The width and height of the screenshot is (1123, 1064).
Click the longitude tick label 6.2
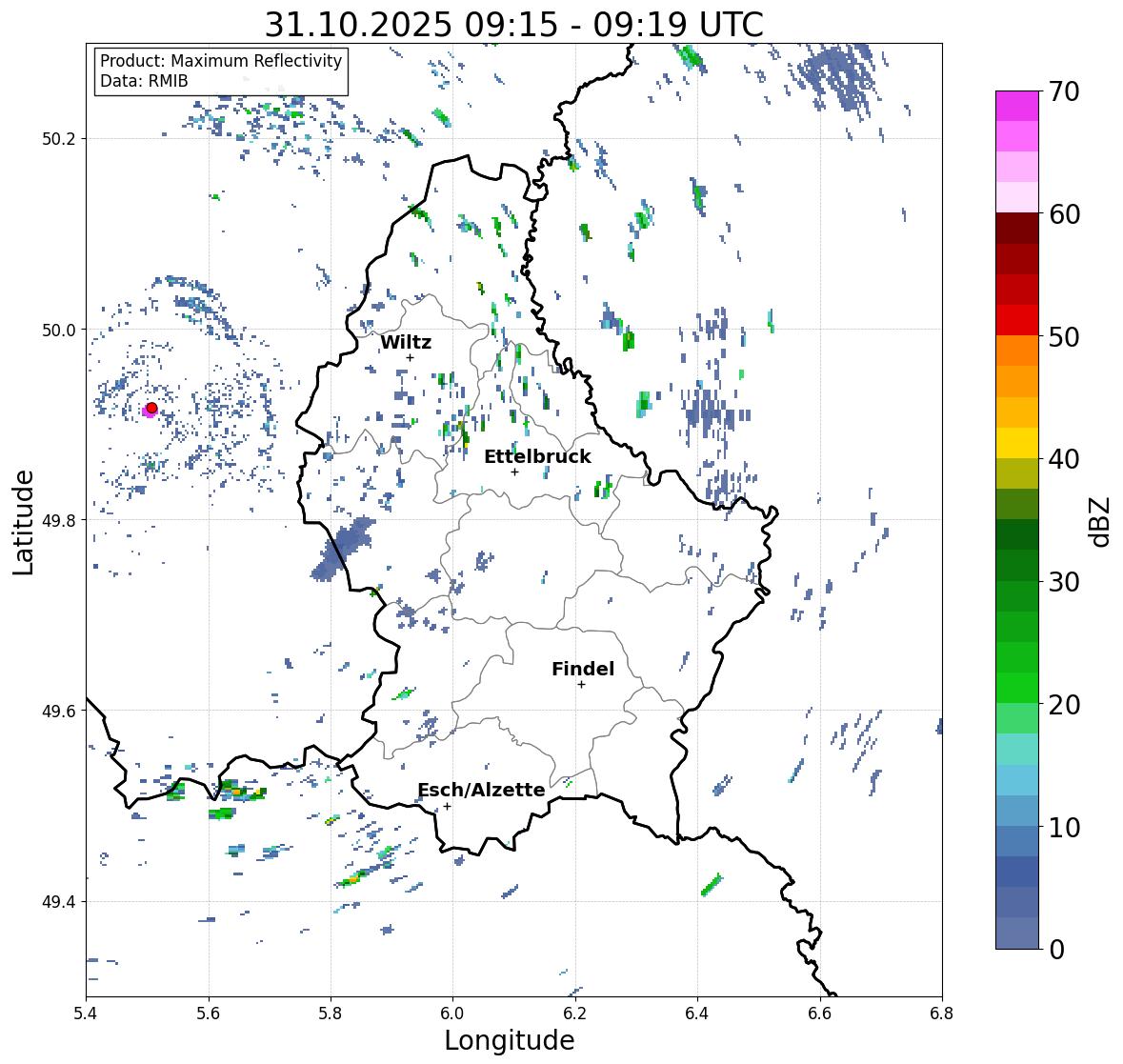coord(575,1014)
